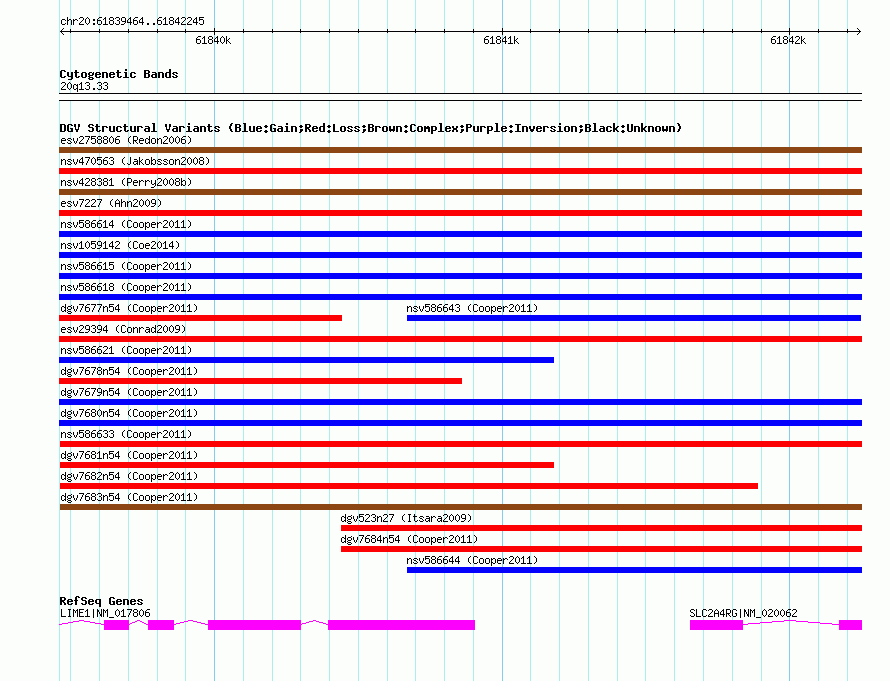
Task: Click the brown esv2758806 (Redon2006) variant bar
Action: 460,150
